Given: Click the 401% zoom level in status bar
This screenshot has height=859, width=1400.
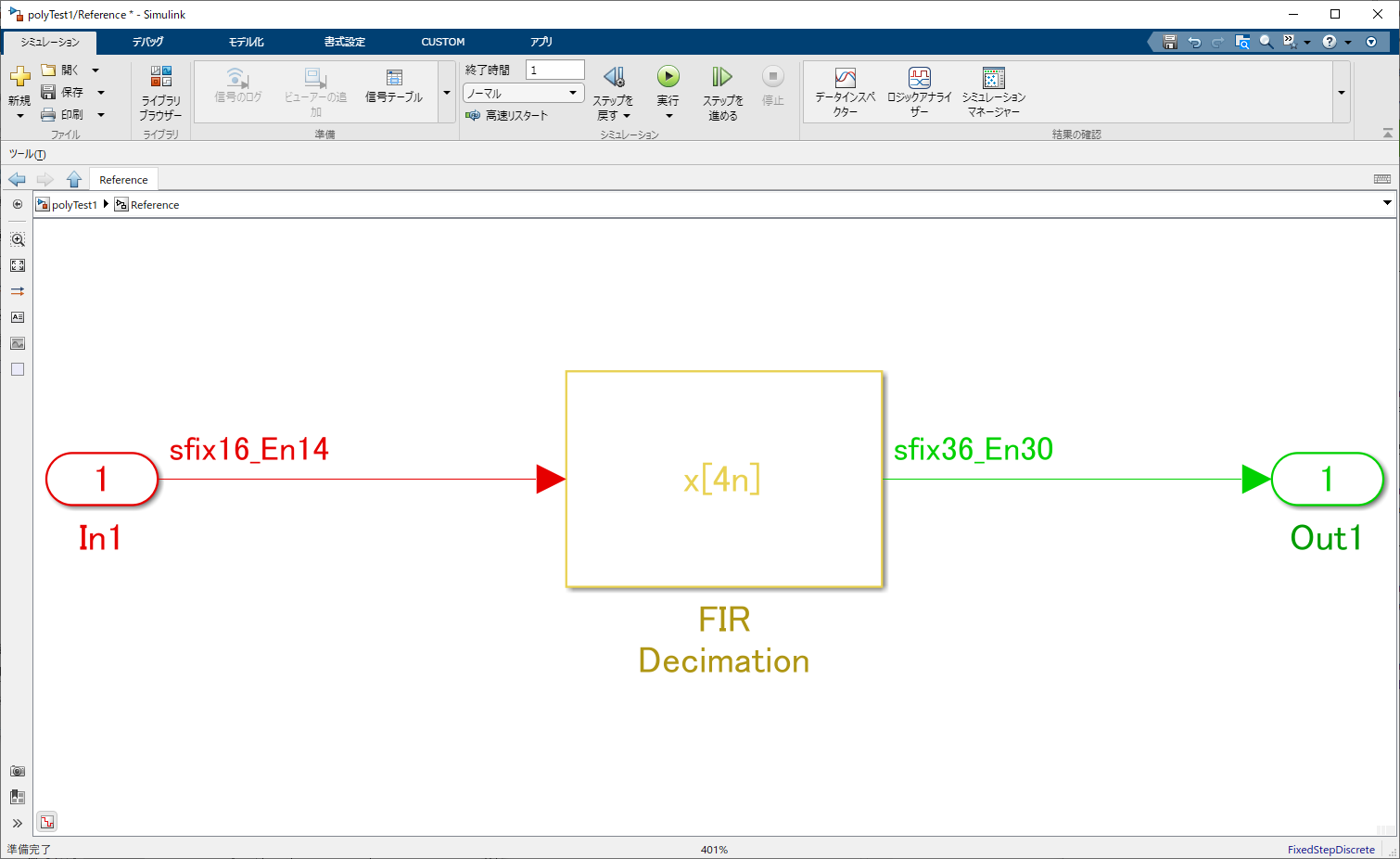Looking at the screenshot, I should [714, 849].
